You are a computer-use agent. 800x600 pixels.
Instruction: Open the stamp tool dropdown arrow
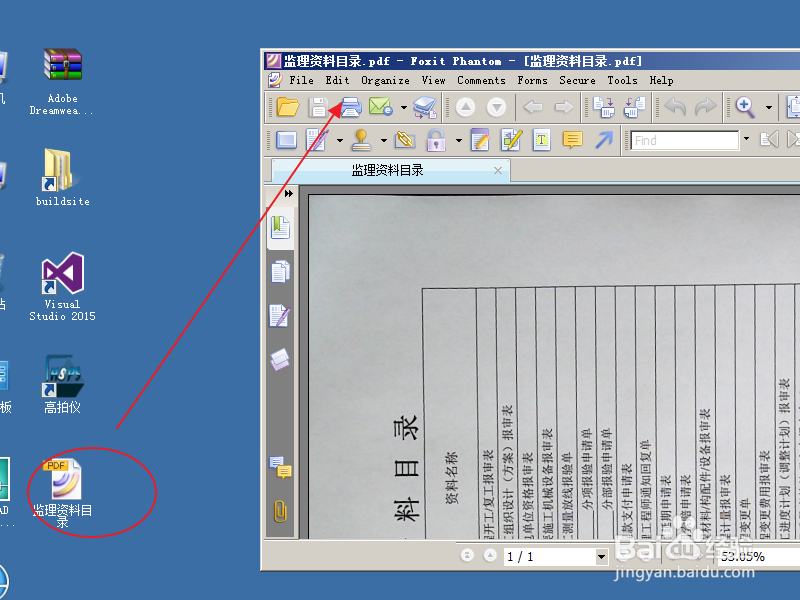[x=384, y=140]
